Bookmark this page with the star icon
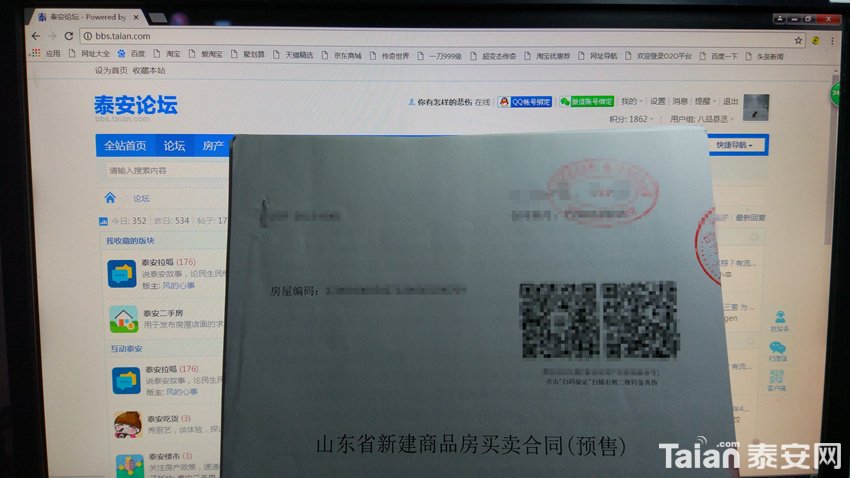This screenshot has width=850, height=478. 798,40
